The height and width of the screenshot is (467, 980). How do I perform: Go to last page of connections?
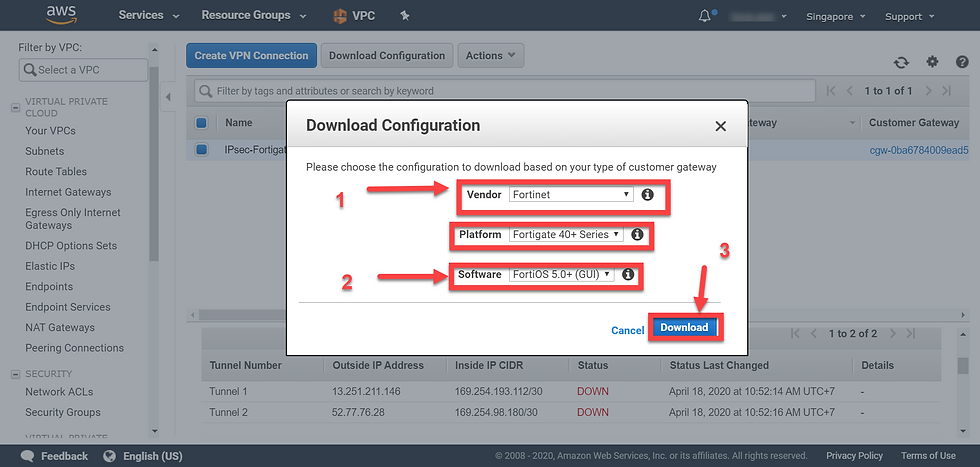[x=946, y=91]
